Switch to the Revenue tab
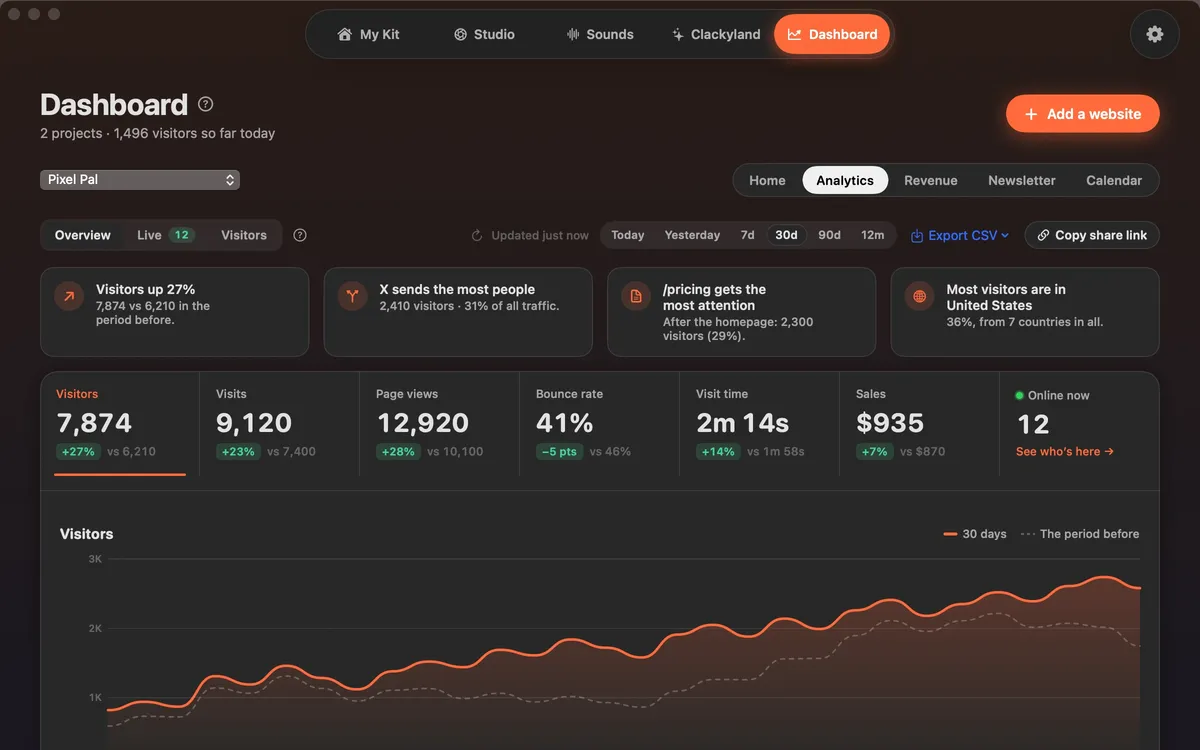The image size is (1200, 750). point(931,180)
